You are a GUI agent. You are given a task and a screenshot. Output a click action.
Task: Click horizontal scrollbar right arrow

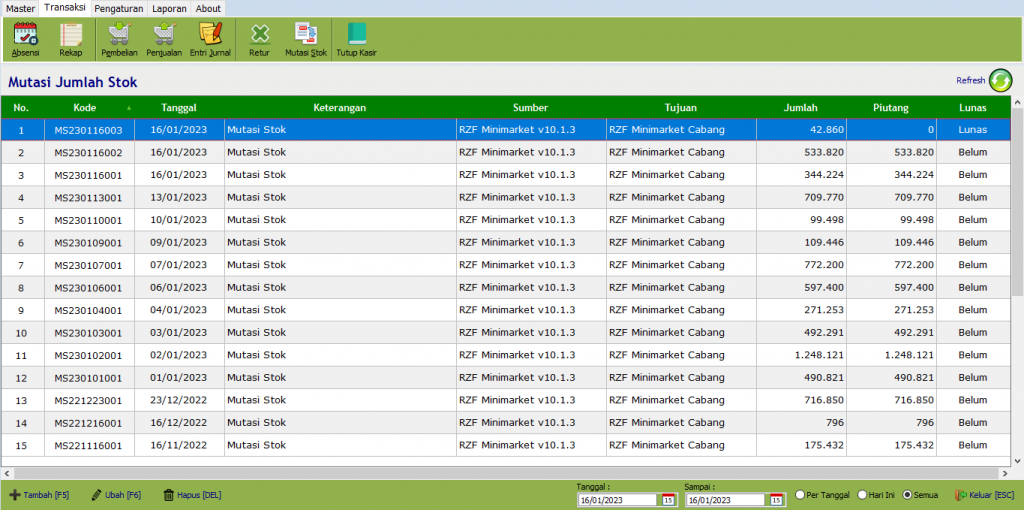(x=1005, y=473)
